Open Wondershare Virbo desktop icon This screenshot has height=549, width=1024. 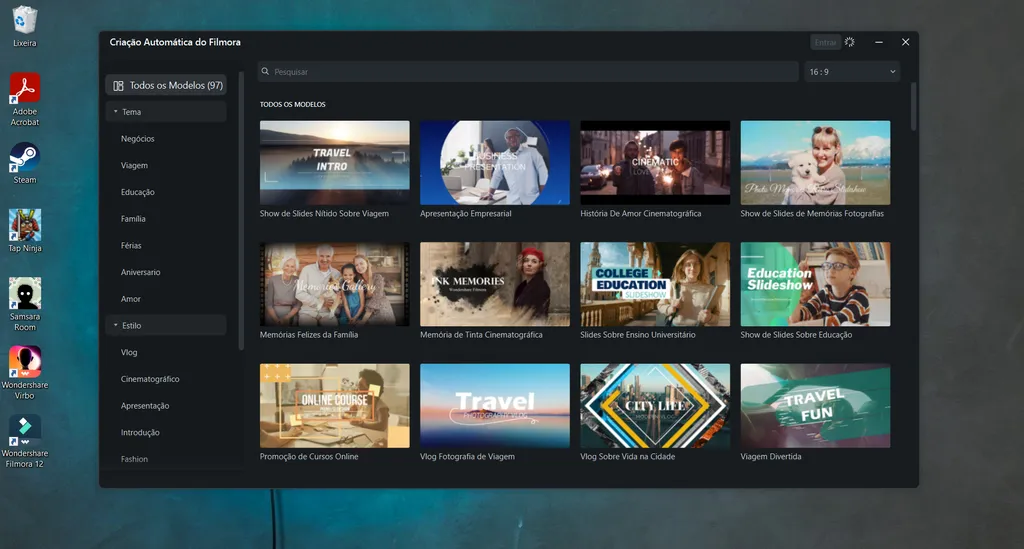(25, 362)
